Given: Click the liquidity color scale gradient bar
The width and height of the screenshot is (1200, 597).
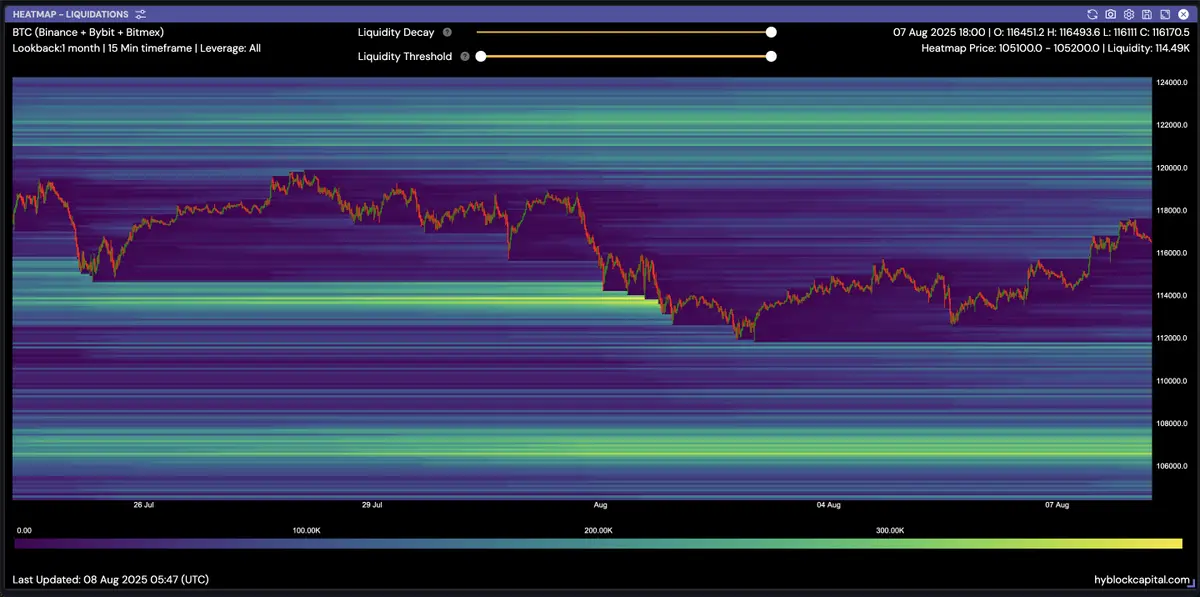Looking at the screenshot, I should [598, 543].
